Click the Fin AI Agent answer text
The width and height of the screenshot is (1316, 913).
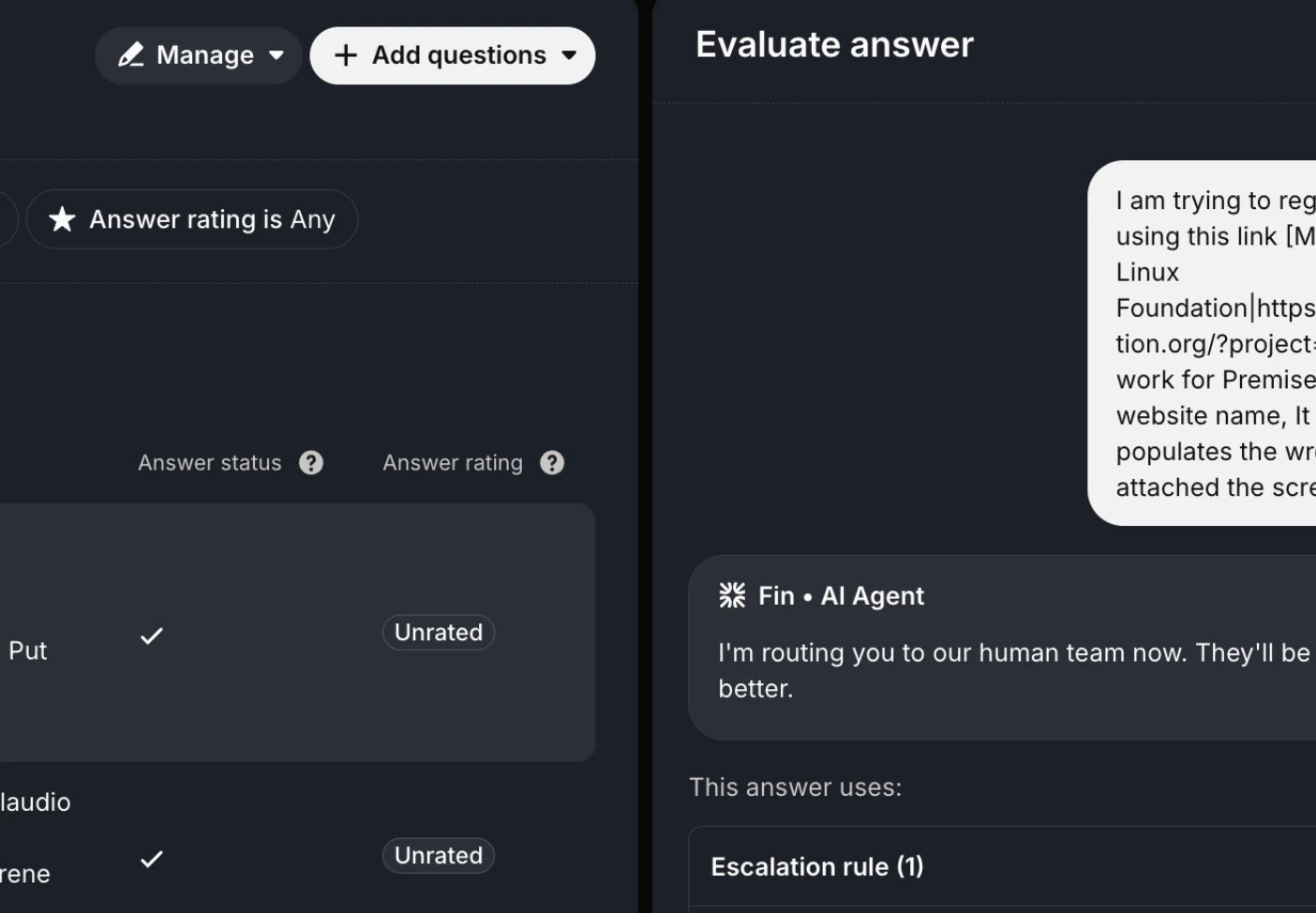[1012, 670]
